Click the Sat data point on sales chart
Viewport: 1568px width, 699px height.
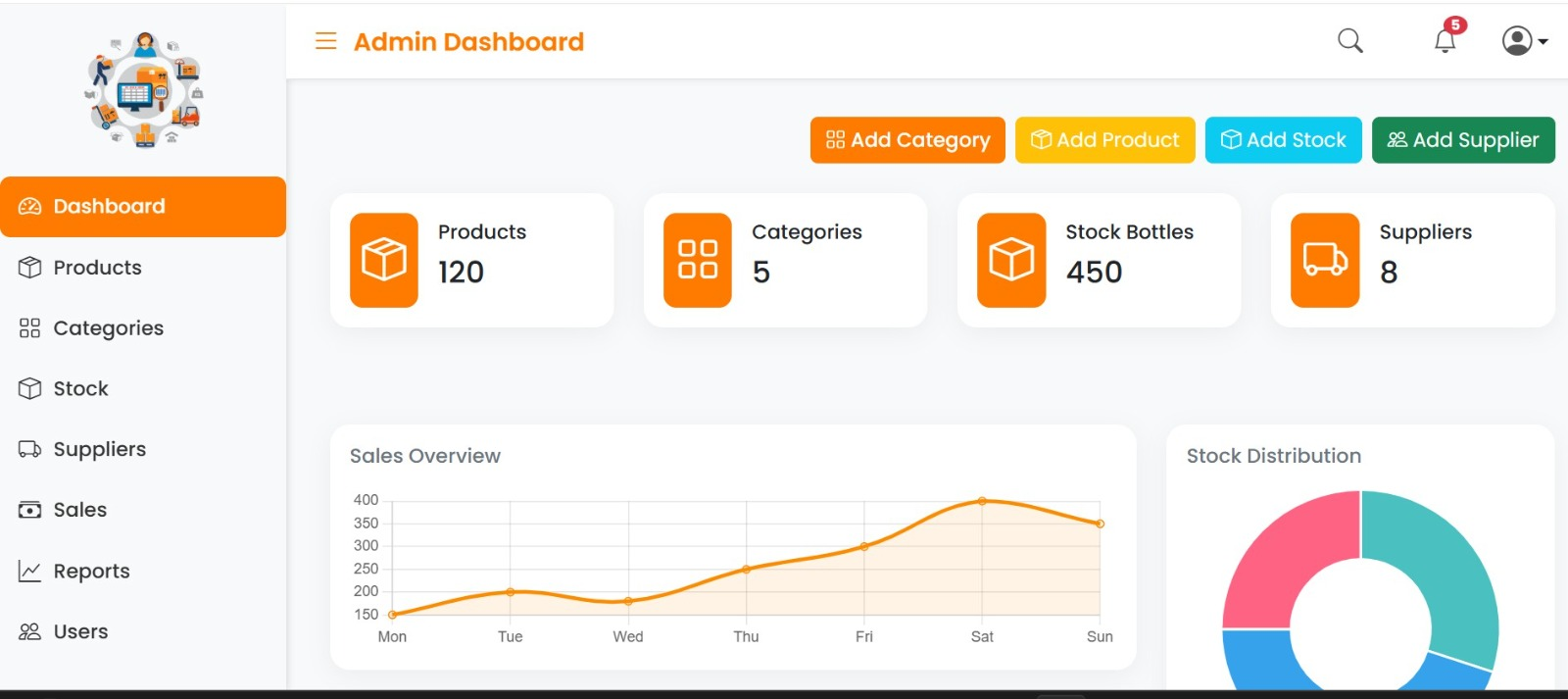982,501
